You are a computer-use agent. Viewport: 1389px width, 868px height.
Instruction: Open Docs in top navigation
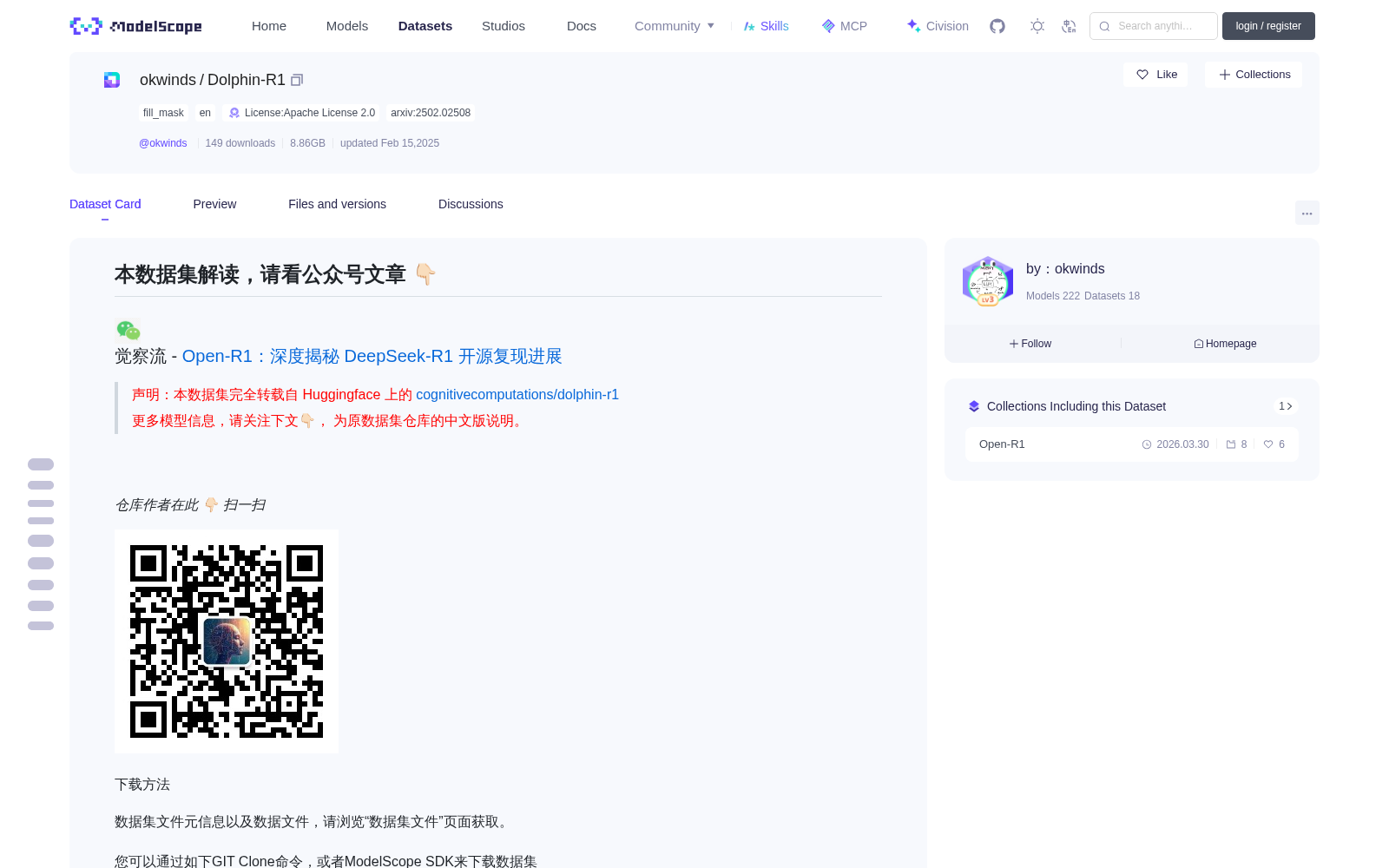(x=582, y=26)
